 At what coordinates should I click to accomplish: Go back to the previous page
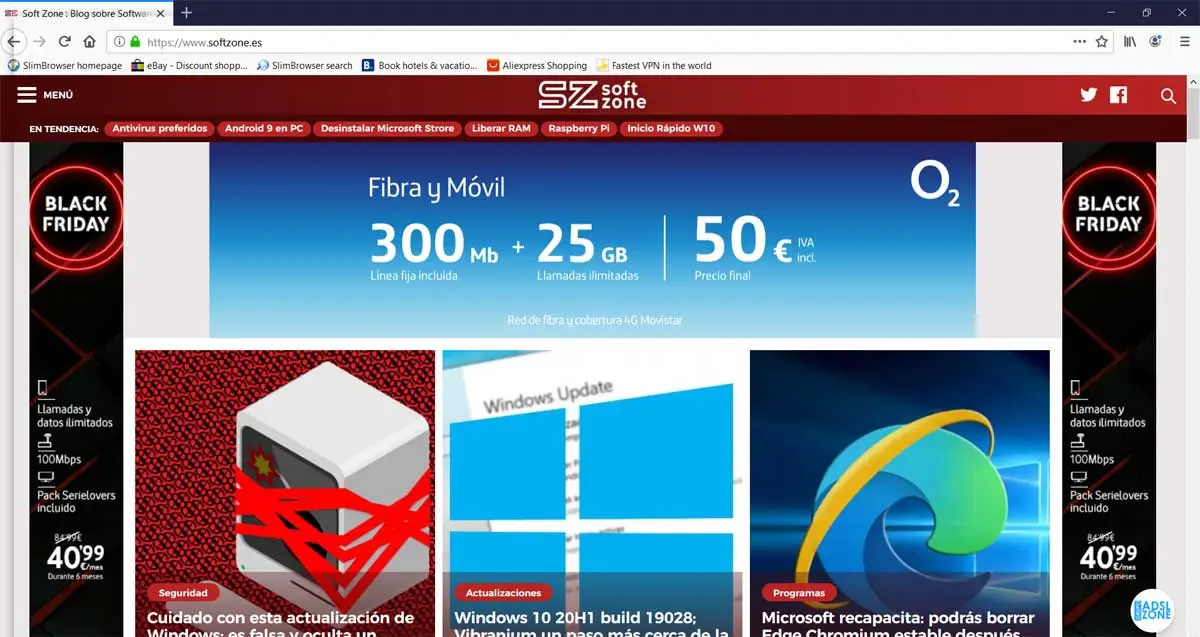point(13,42)
